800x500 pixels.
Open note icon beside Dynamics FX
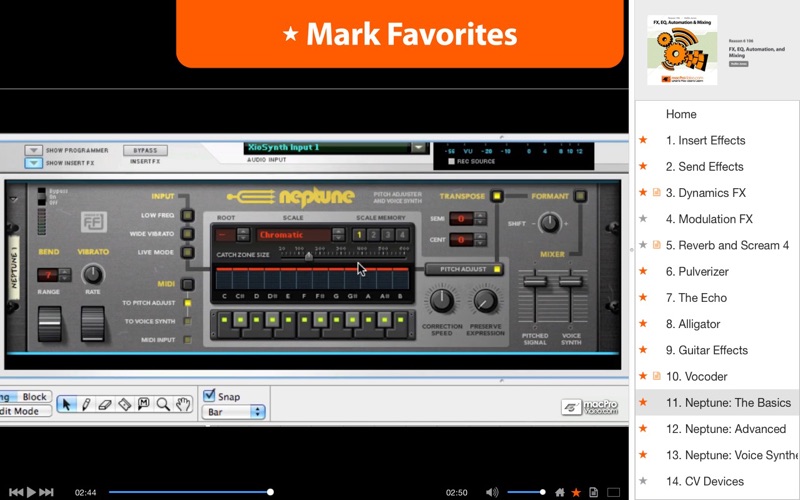click(657, 192)
